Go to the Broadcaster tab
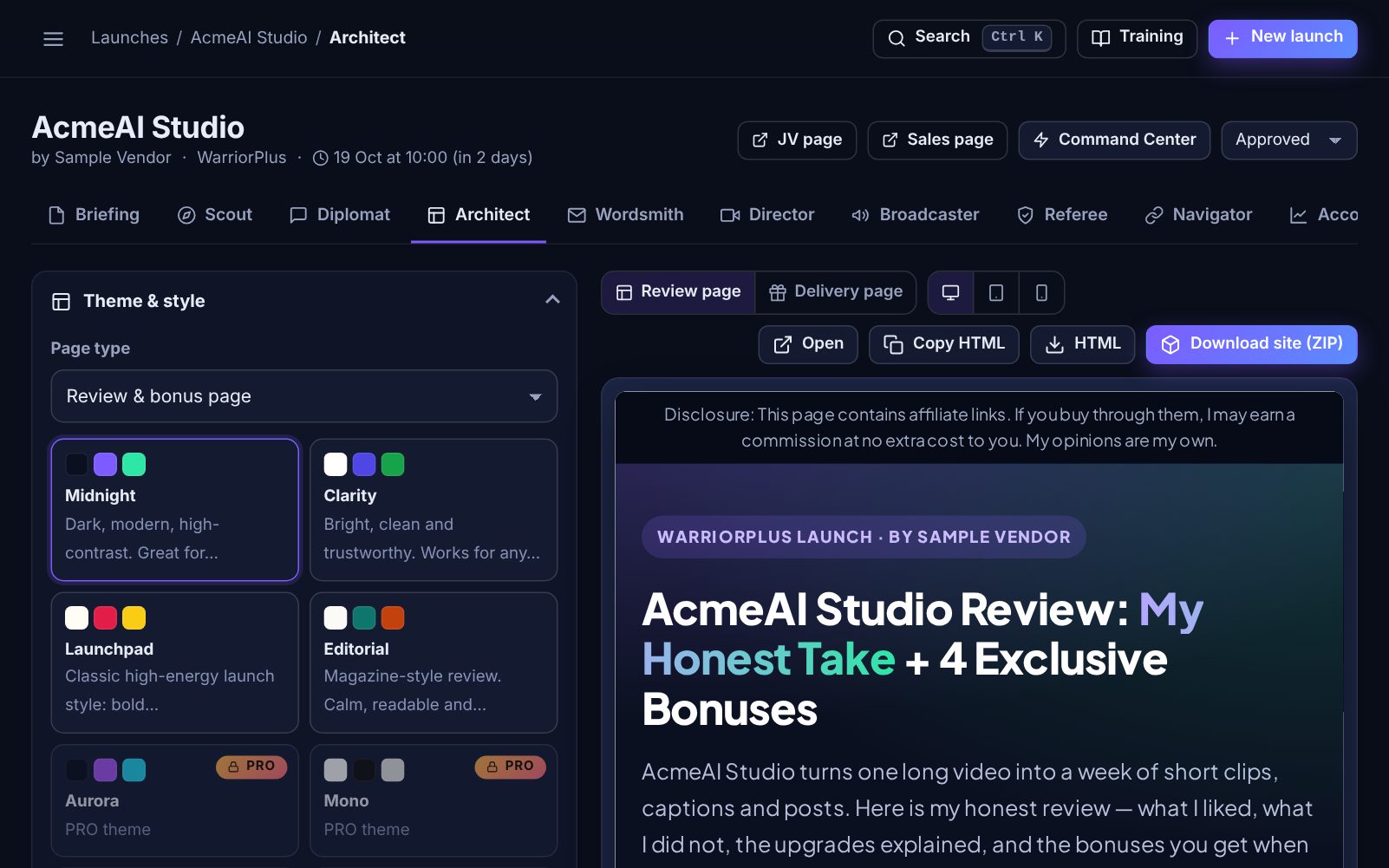Screen dimensions: 1389x868 tap(916, 215)
